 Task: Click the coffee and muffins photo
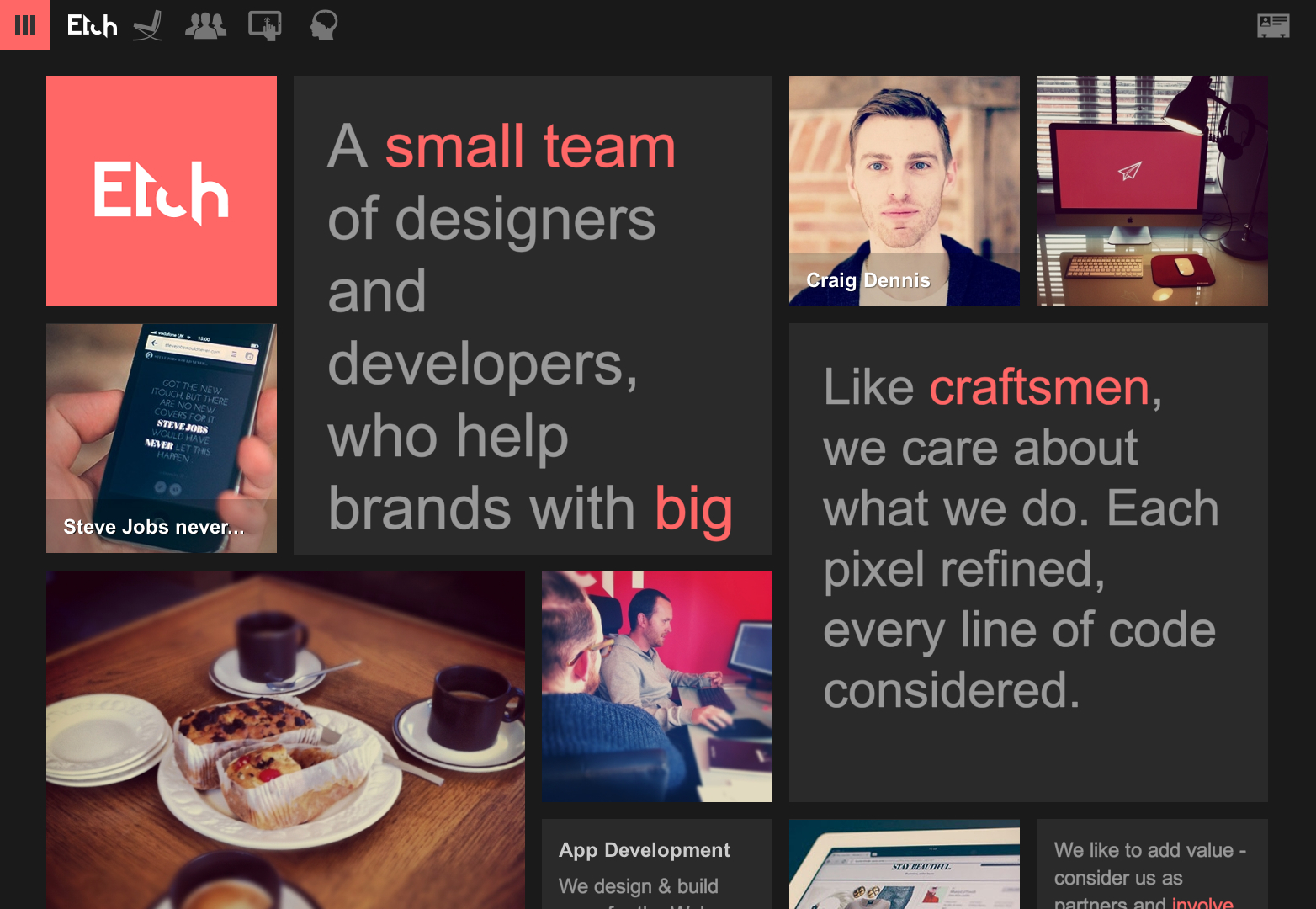coord(285,741)
